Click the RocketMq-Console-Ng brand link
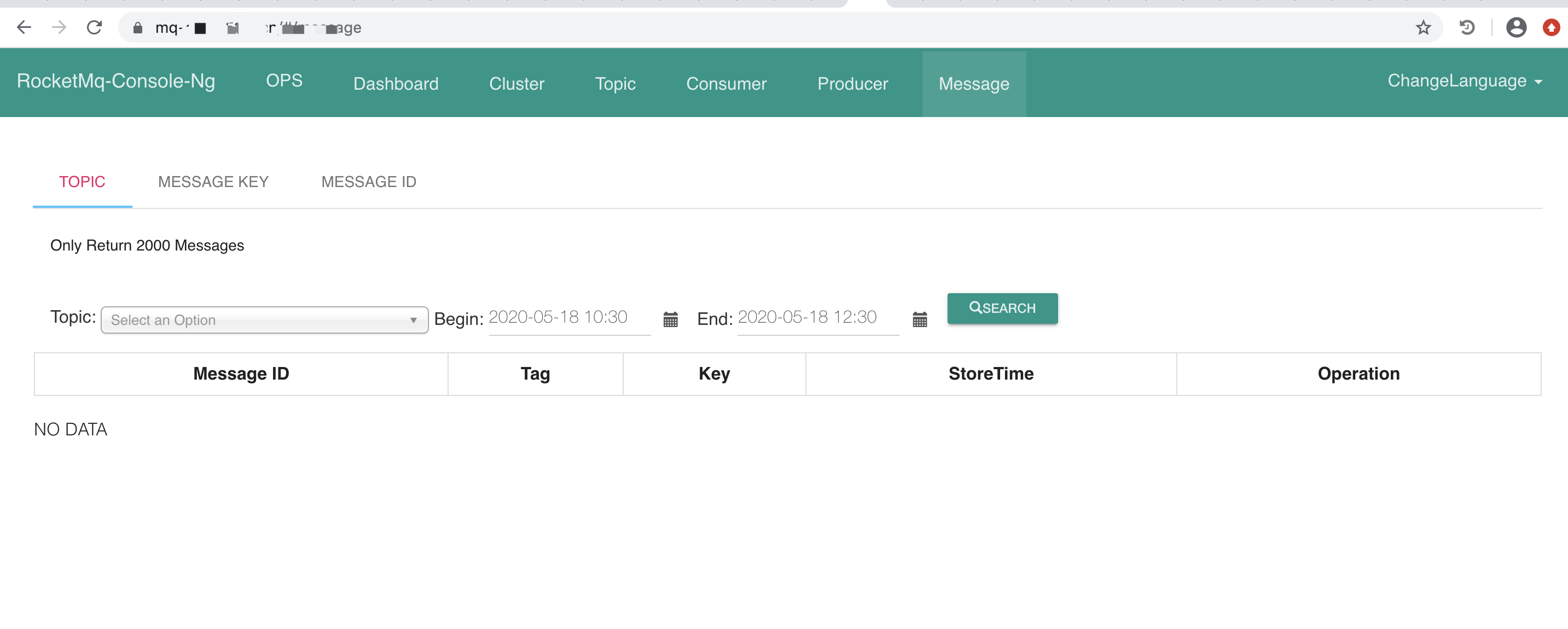This screenshot has height=629, width=1568. 115,81
